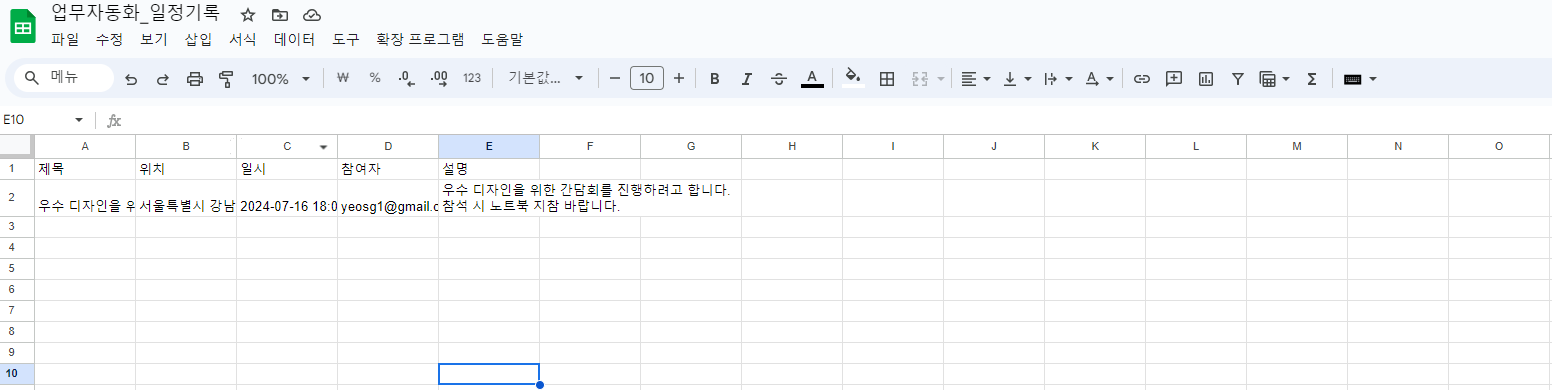Open the fill color picker
1552x390 pixels.
pos(853,78)
